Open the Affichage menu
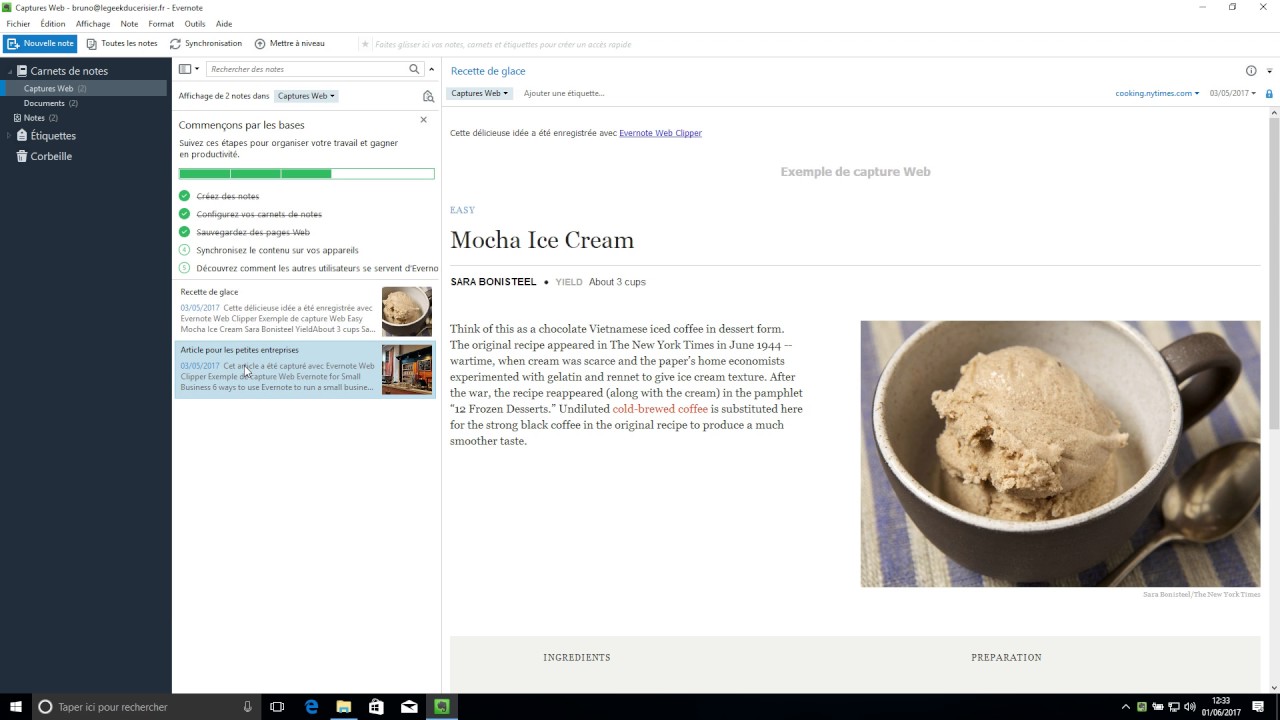 93,24
